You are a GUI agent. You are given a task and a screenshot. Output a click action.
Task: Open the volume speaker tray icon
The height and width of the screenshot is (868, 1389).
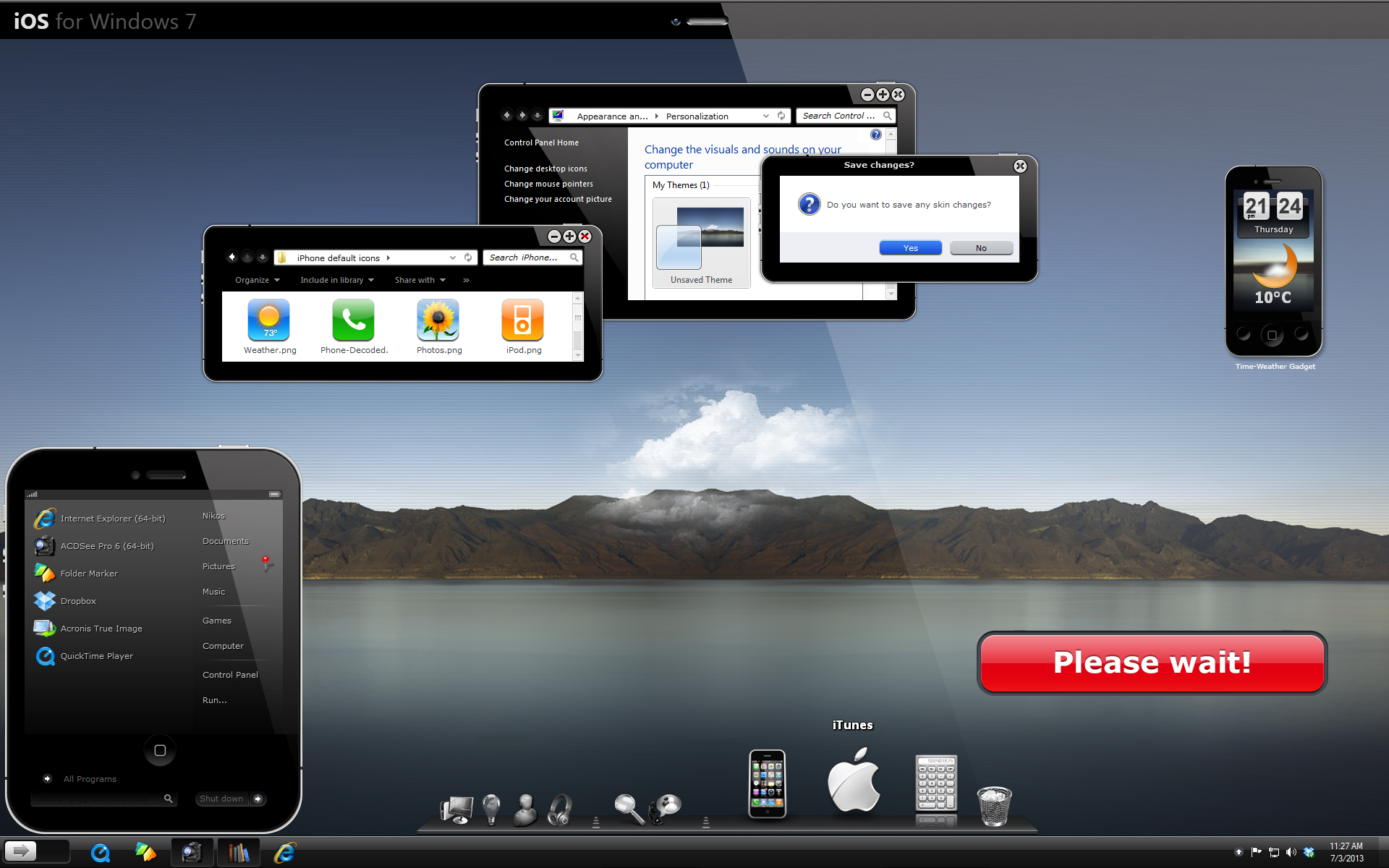point(1291,852)
